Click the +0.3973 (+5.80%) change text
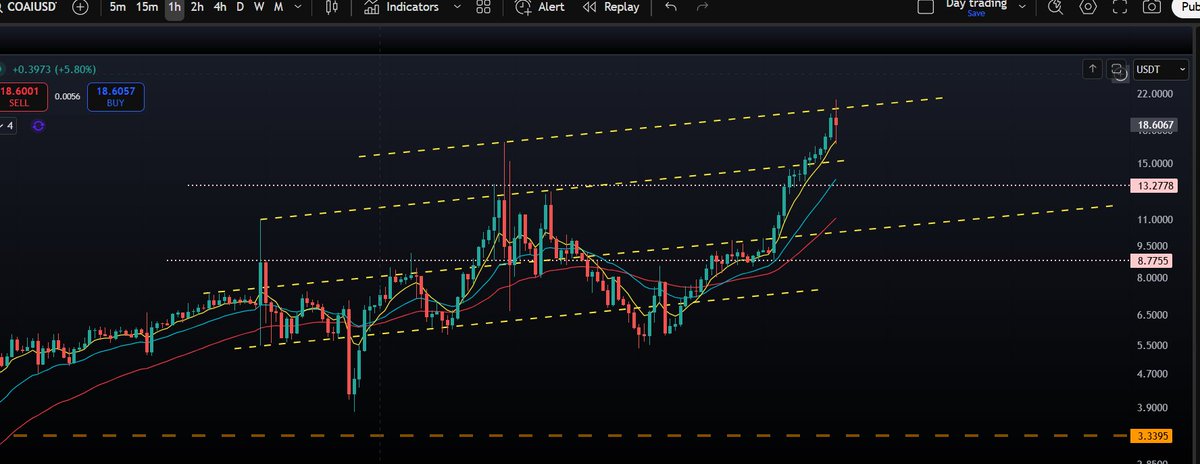Image resolution: width=1200 pixels, height=464 pixels. 54,69
